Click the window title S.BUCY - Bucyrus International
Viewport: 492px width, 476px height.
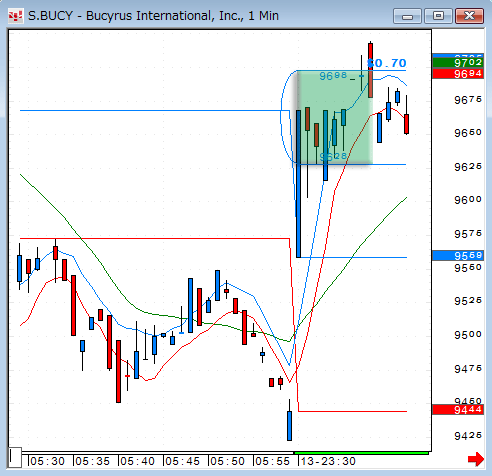pos(153,16)
